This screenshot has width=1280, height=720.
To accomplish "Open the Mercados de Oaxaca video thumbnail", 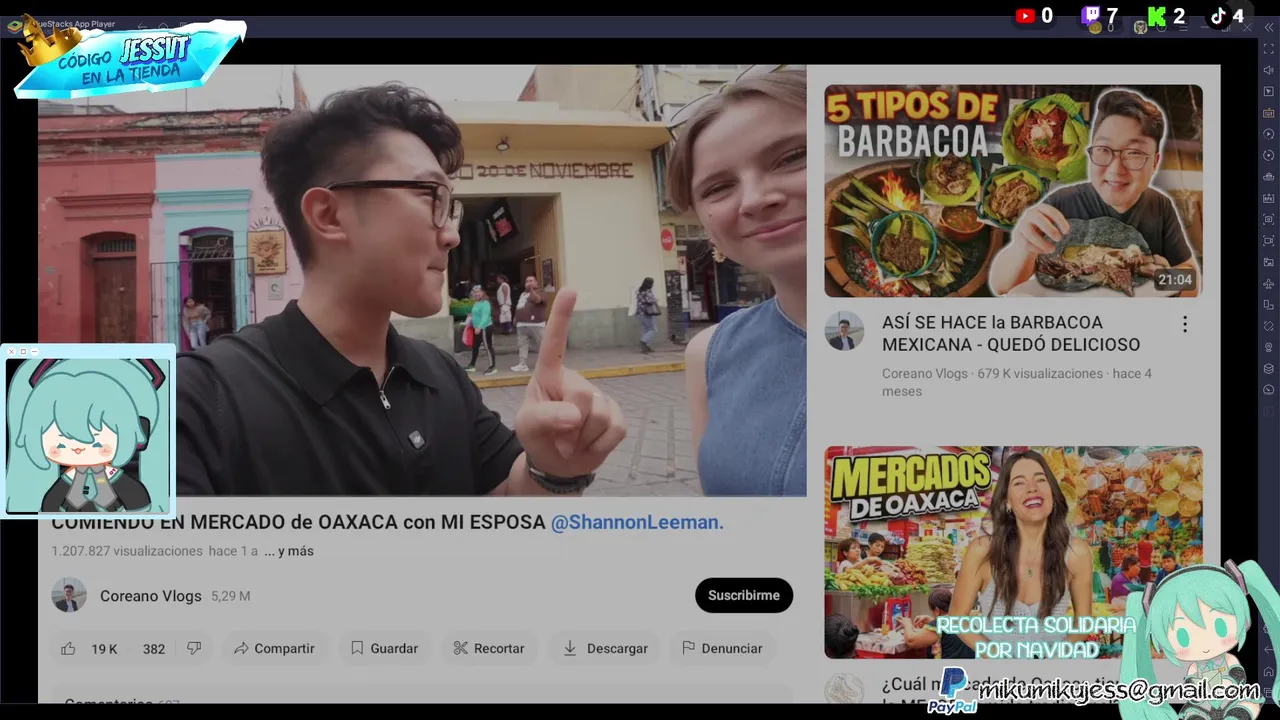I will click(x=1013, y=552).
